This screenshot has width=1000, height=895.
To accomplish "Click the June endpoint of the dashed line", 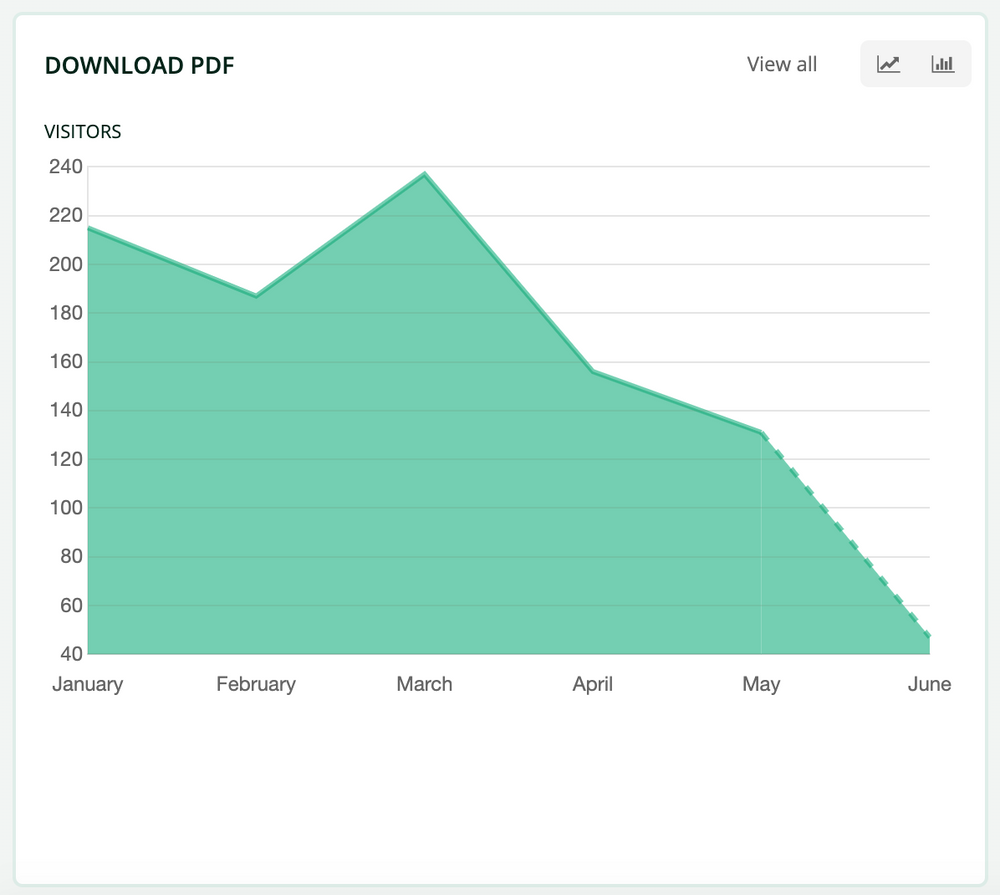I will pos(928,634).
